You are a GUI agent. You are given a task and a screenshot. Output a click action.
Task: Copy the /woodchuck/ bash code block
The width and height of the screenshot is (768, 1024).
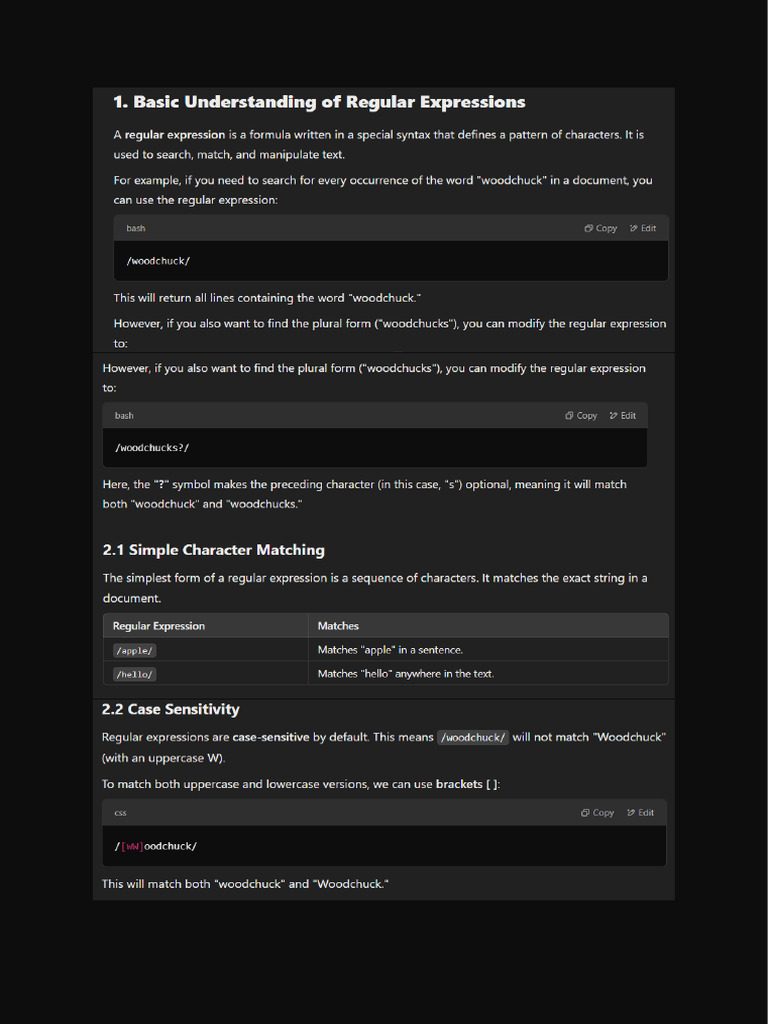point(601,228)
